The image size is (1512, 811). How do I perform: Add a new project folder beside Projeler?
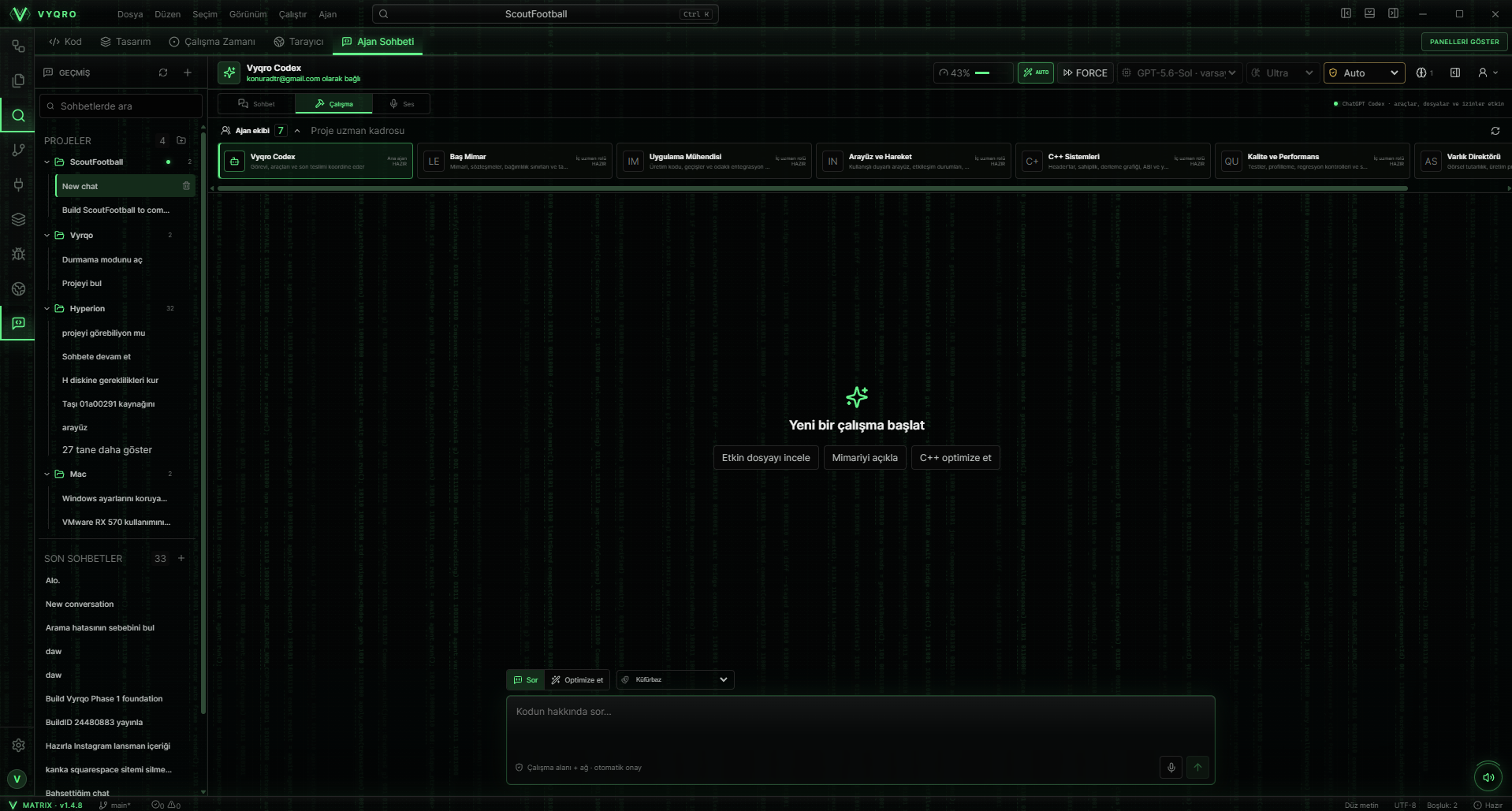pyautogui.click(x=181, y=140)
